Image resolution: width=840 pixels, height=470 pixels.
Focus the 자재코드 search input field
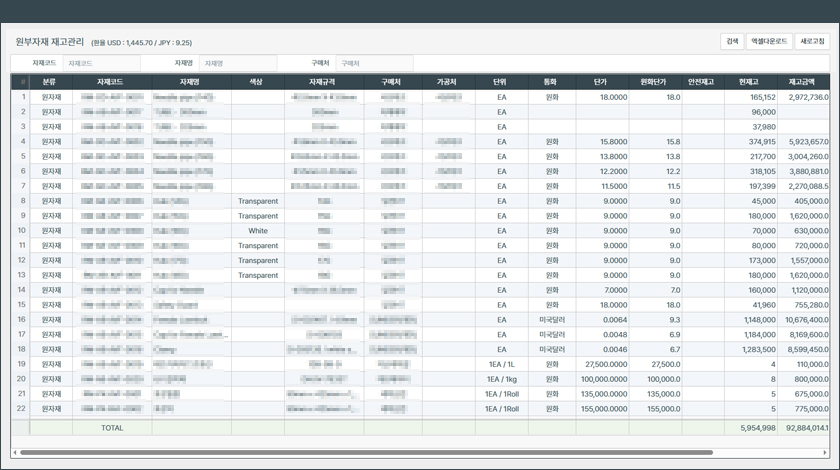click(x=100, y=63)
